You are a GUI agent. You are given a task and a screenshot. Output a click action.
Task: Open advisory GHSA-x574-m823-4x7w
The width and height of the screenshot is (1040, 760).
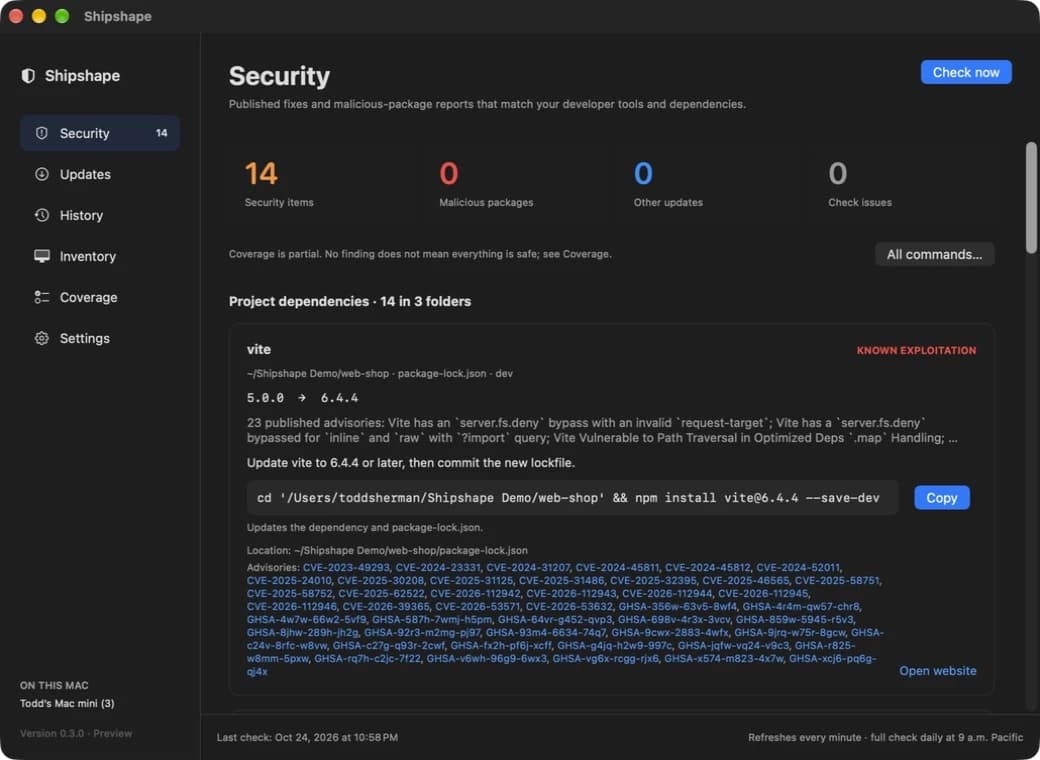click(x=724, y=659)
